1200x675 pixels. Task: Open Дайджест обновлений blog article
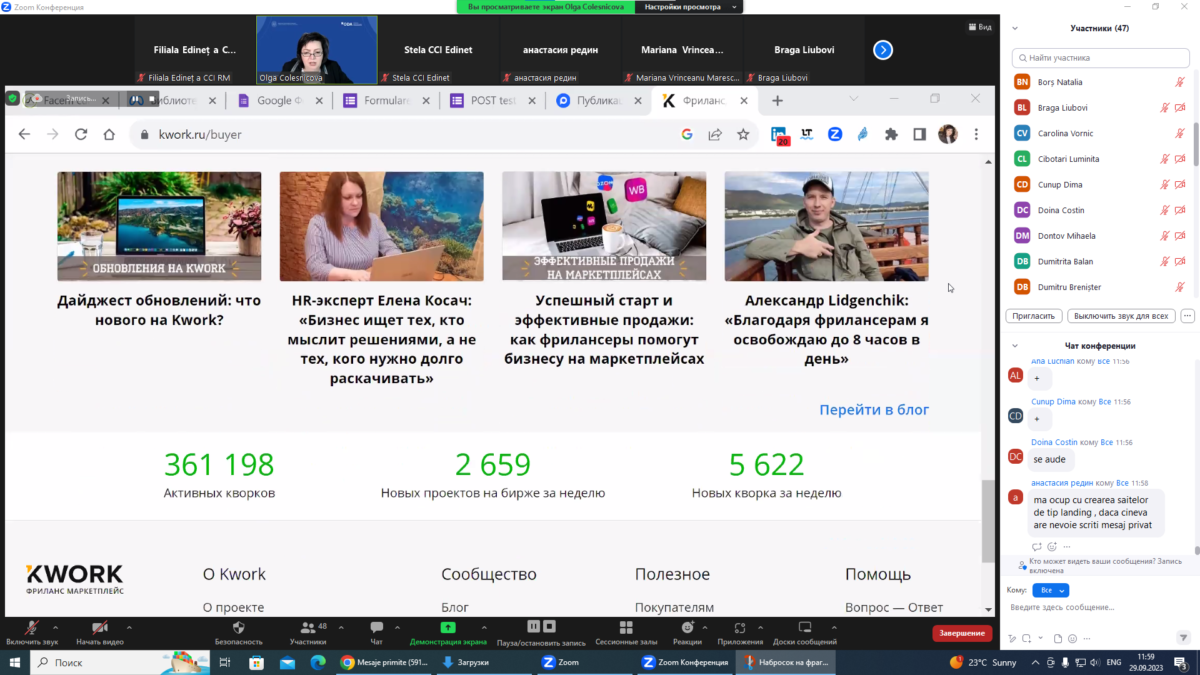pos(158,310)
